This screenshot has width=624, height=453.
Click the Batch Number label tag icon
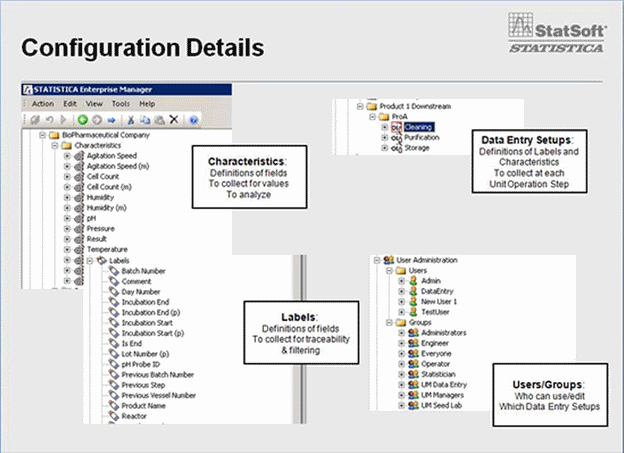[x=114, y=271]
